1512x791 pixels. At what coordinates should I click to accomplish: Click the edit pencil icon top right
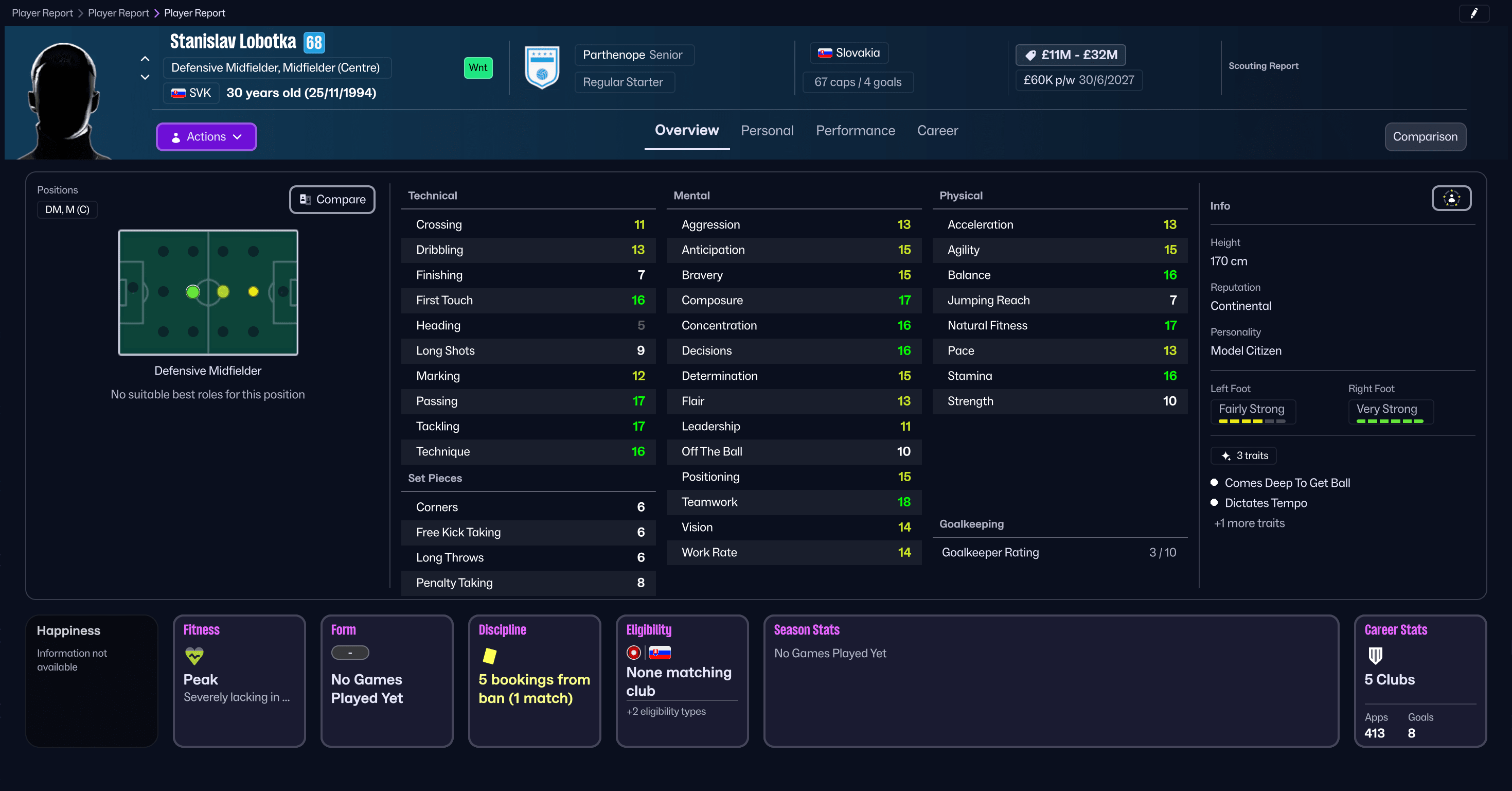(1474, 13)
